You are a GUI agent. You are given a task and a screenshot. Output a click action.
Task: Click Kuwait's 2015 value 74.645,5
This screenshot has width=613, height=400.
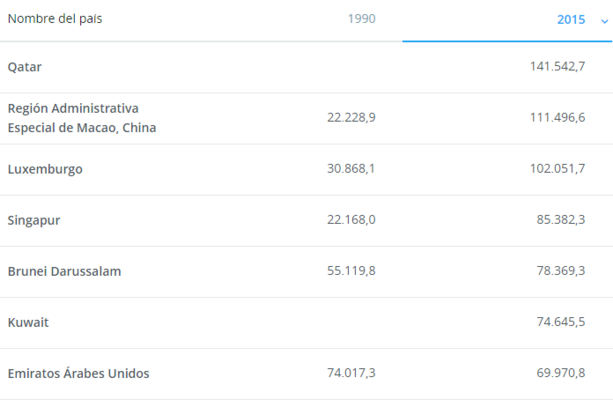561,322
